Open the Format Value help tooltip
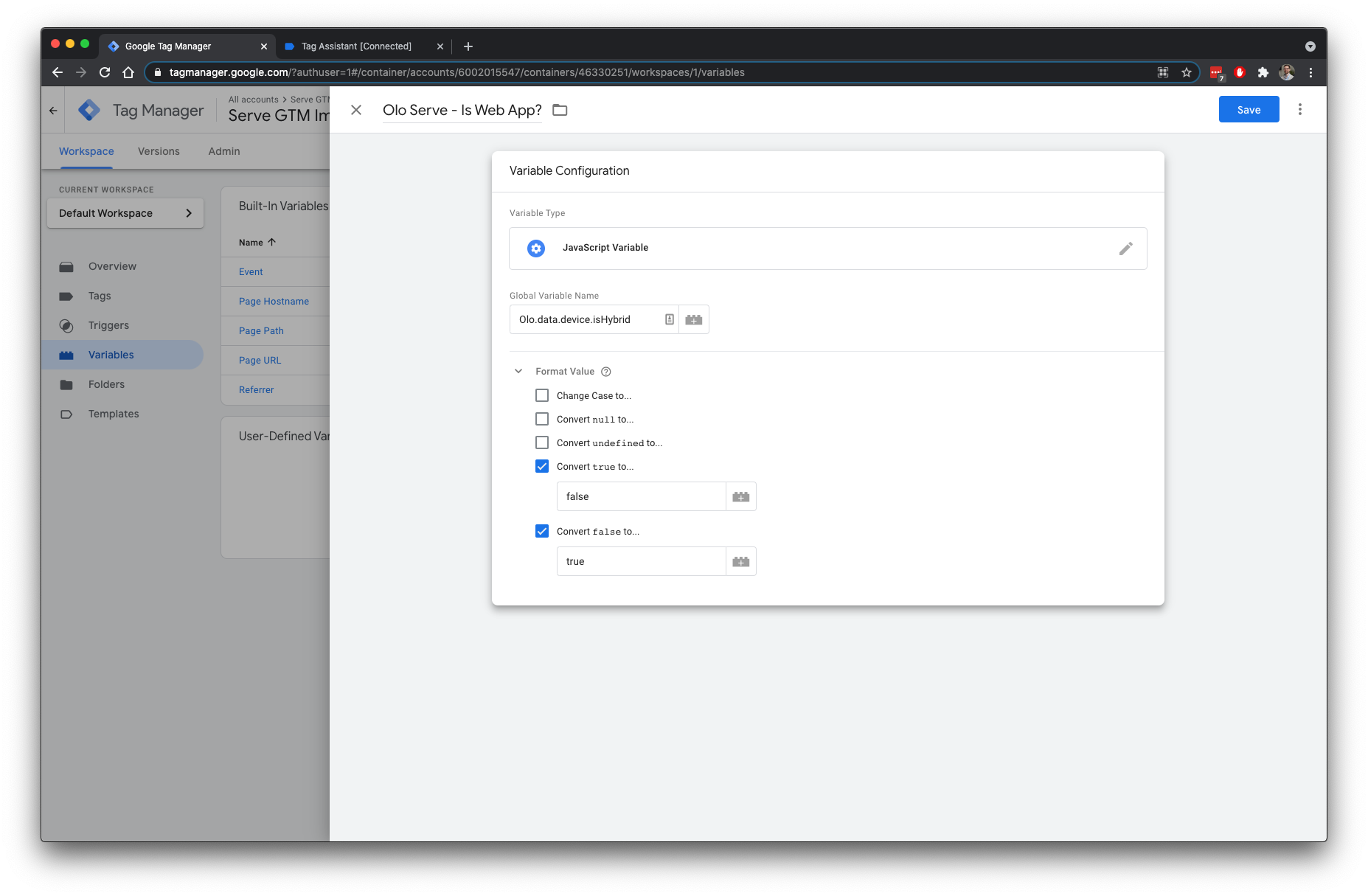This screenshot has width=1368, height=896. pos(606,371)
